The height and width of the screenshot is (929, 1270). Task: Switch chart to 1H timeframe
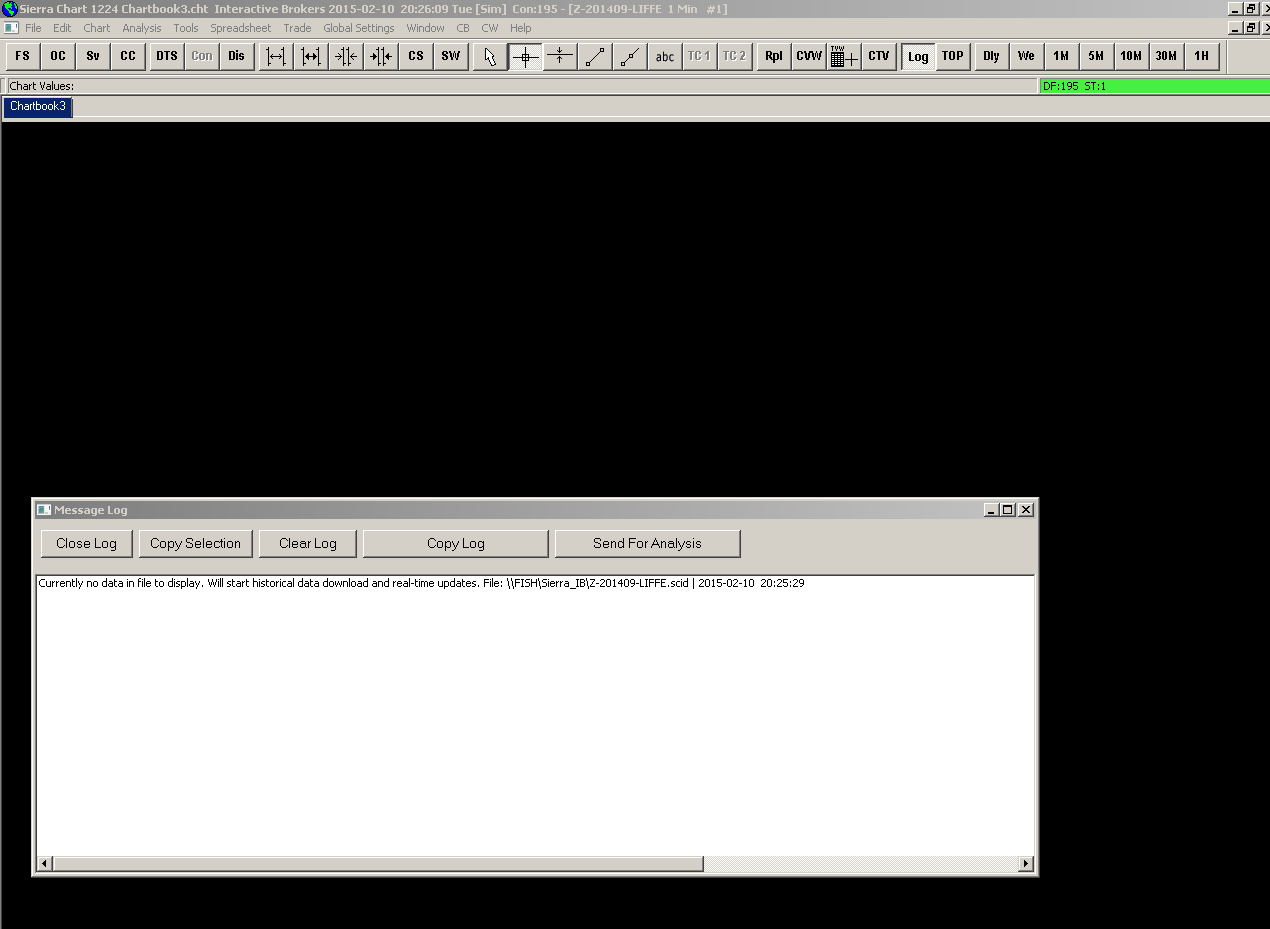tap(1201, 56)
